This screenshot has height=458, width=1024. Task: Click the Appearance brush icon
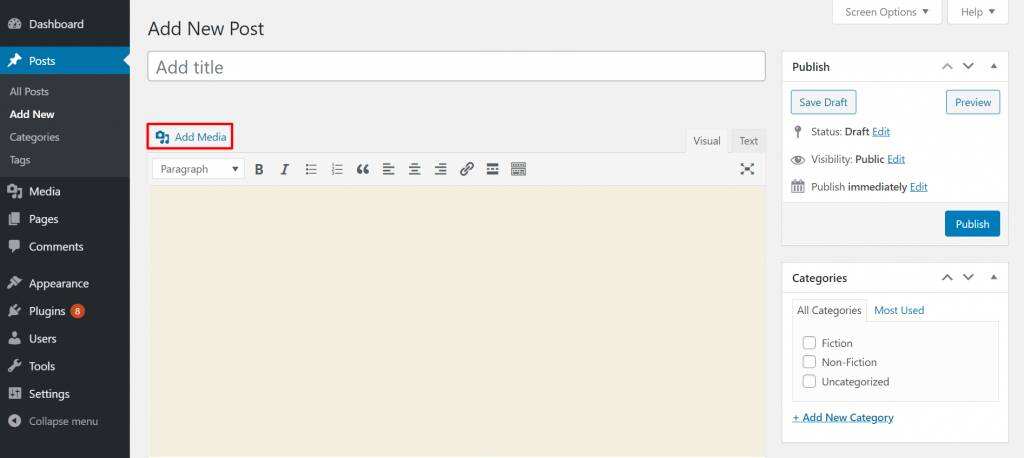[14, 284]
